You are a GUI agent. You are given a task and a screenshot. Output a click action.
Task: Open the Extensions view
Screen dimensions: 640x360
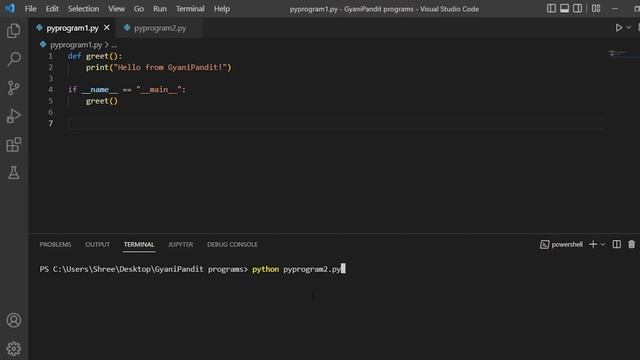click(x=13, y=144)
